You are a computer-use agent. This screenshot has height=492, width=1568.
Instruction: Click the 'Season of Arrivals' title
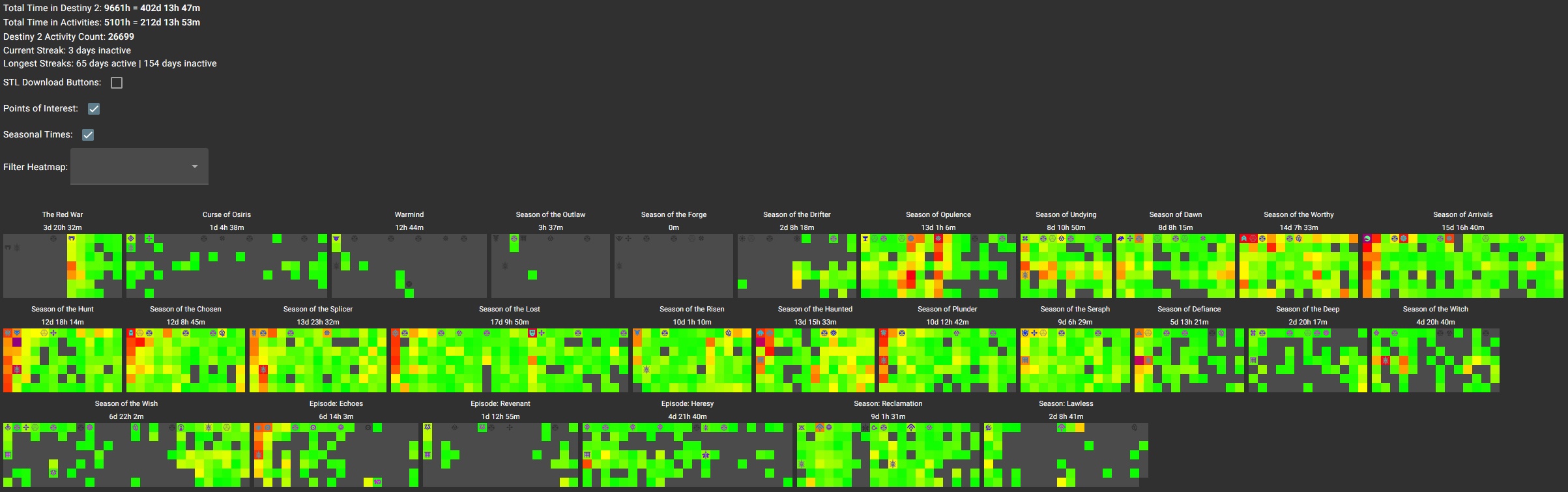click(1463, 214)
